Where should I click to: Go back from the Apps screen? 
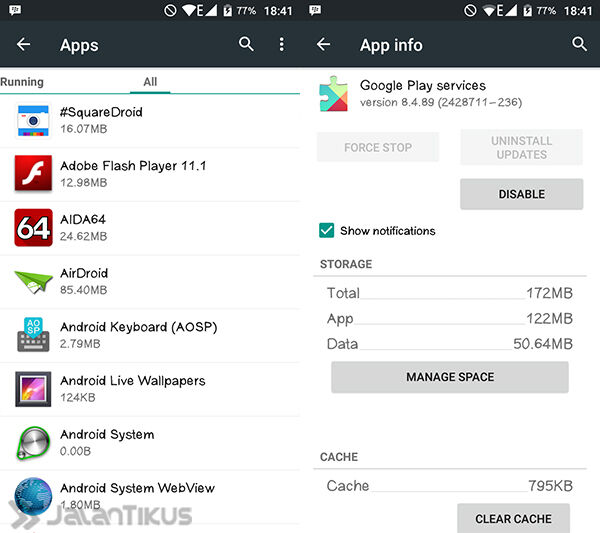[x=23, y=44]
